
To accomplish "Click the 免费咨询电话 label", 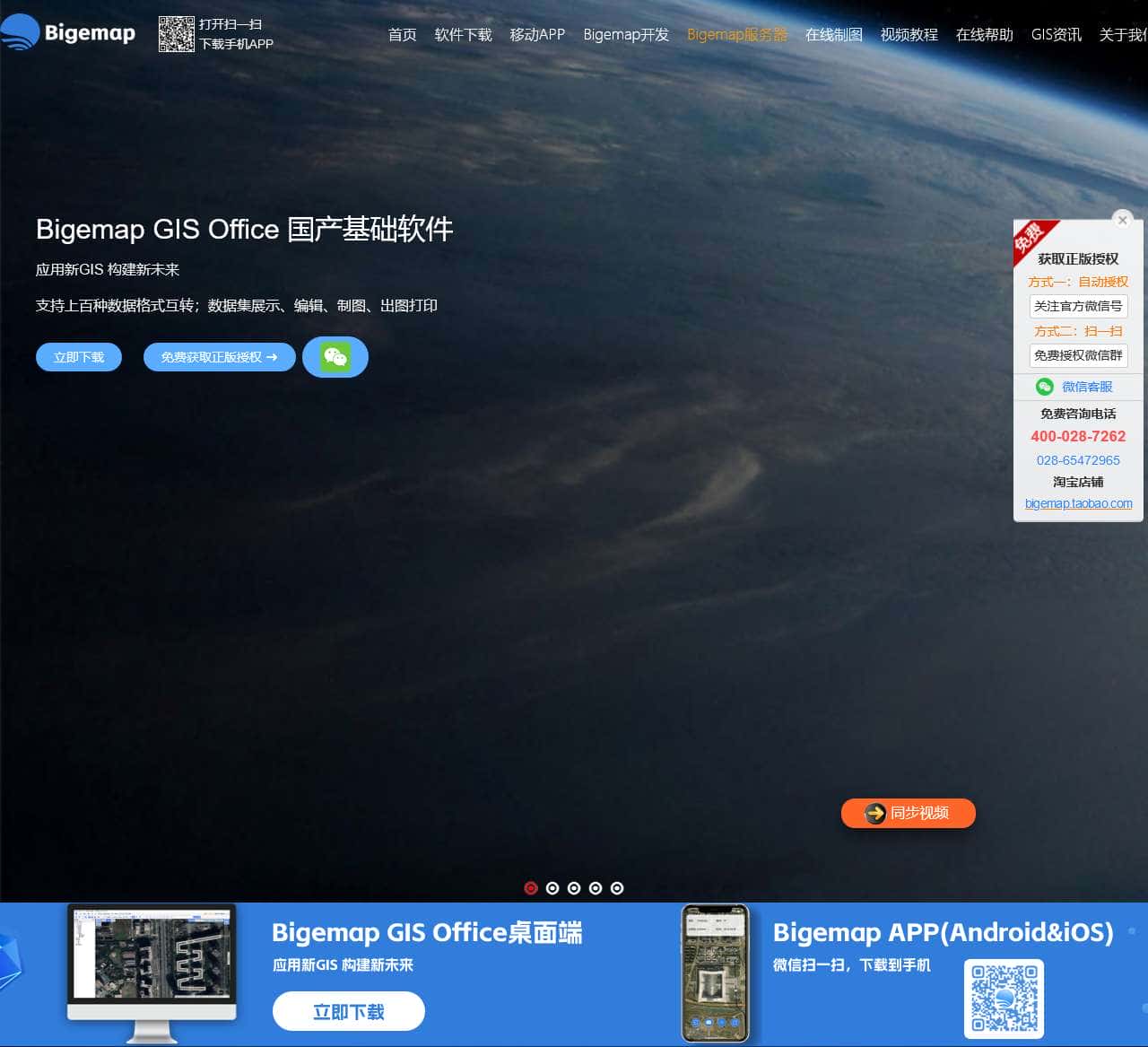I will [1078, 414].
